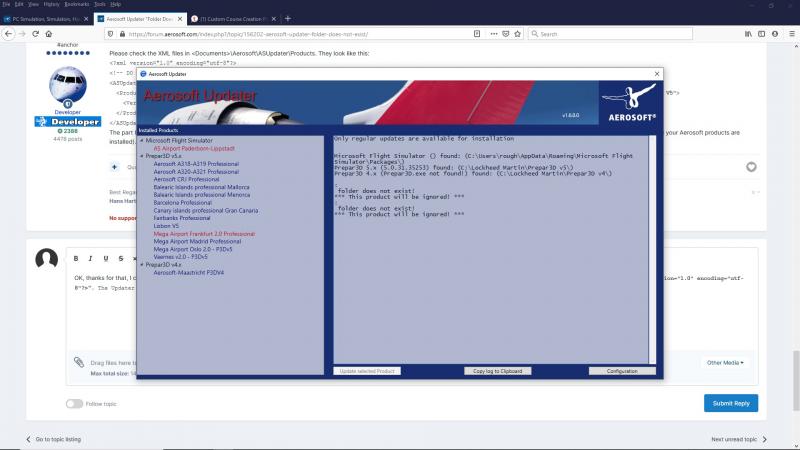Toggle reader view icon in address bar
Screen dimensions: 800x450
pos(477,34)
